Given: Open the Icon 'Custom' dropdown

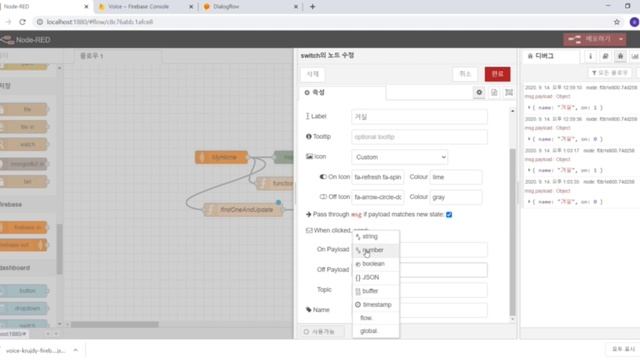Looking at the screenshot, I should click(400, 157).
